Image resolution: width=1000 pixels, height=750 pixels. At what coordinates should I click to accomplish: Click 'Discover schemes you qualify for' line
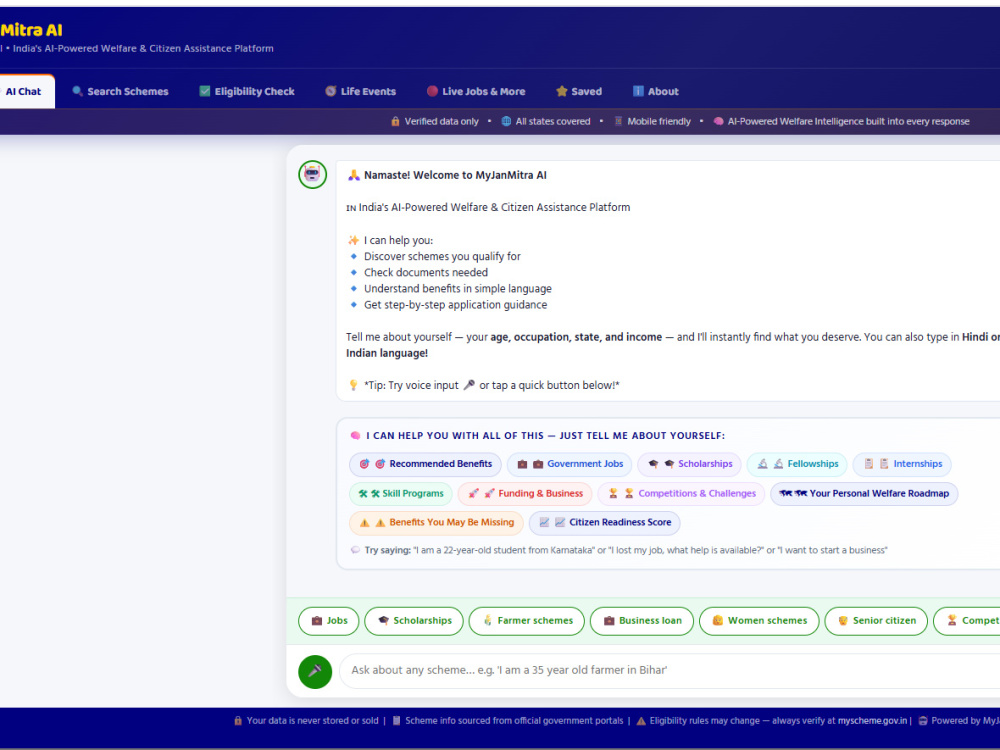point(442,256)
